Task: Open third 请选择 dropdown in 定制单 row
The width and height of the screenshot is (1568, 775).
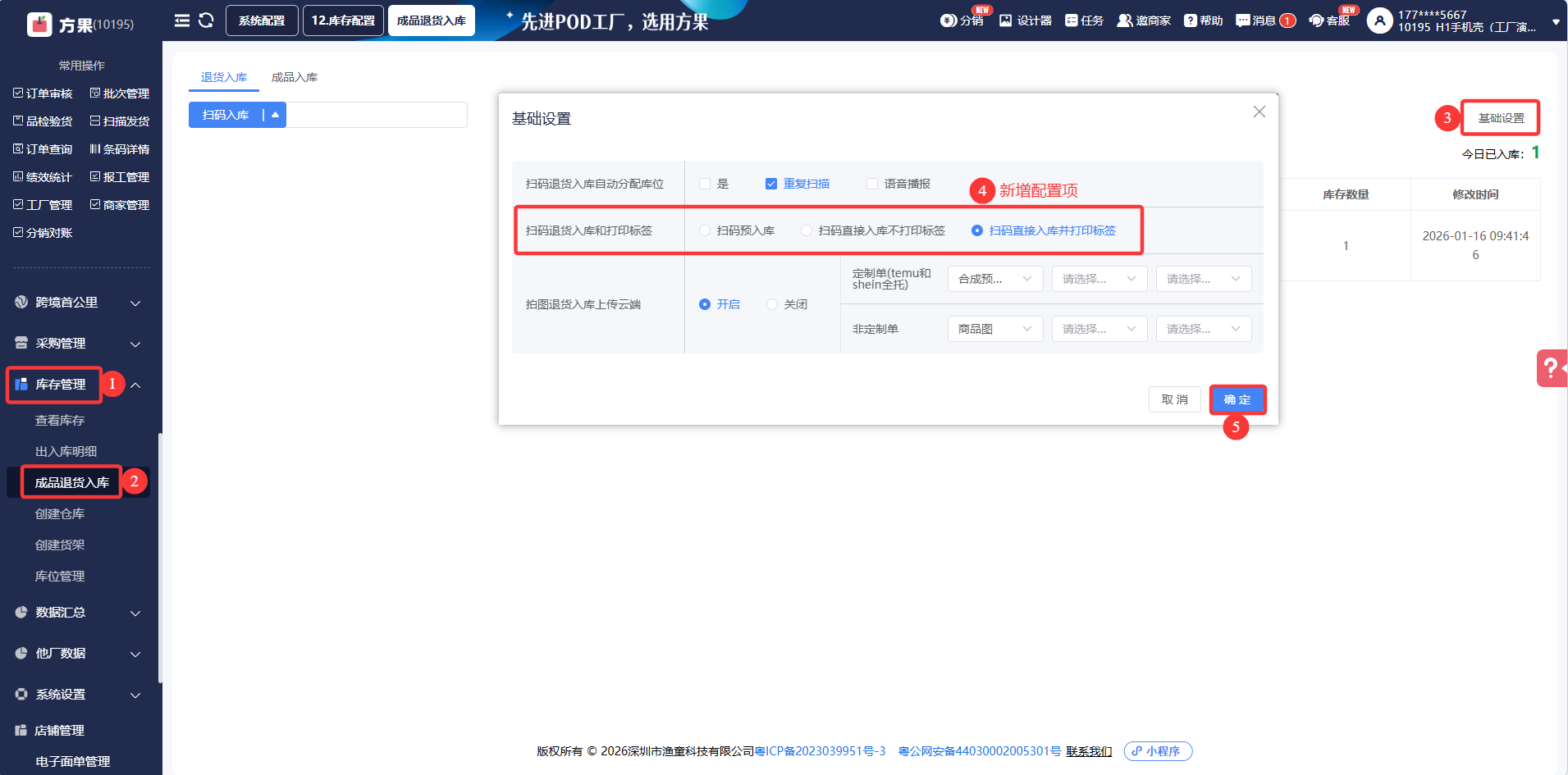Action: (1204, 279)
